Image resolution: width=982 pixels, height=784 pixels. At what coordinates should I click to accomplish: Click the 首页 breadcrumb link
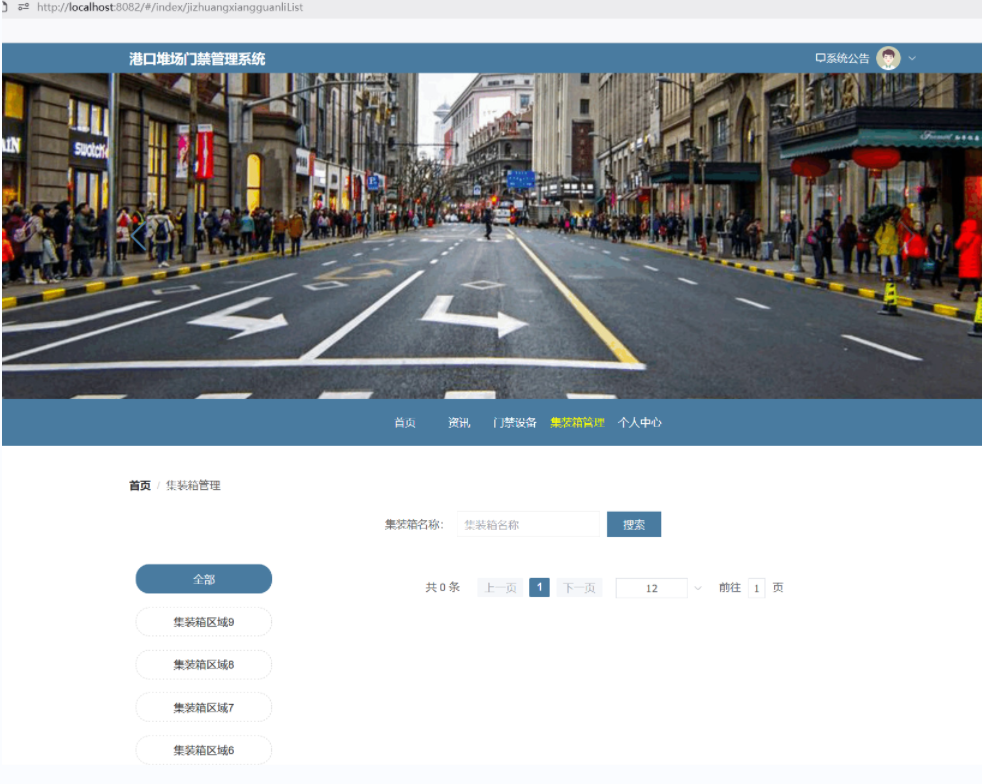[x=140, y=485]
